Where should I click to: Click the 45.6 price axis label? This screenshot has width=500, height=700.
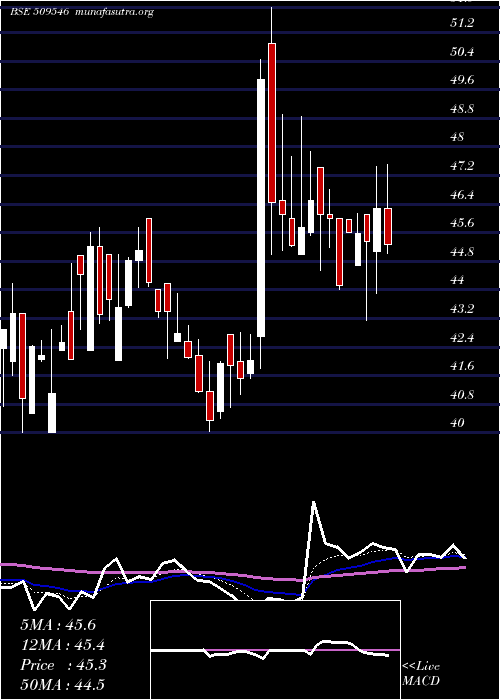(x=462, y=223)
